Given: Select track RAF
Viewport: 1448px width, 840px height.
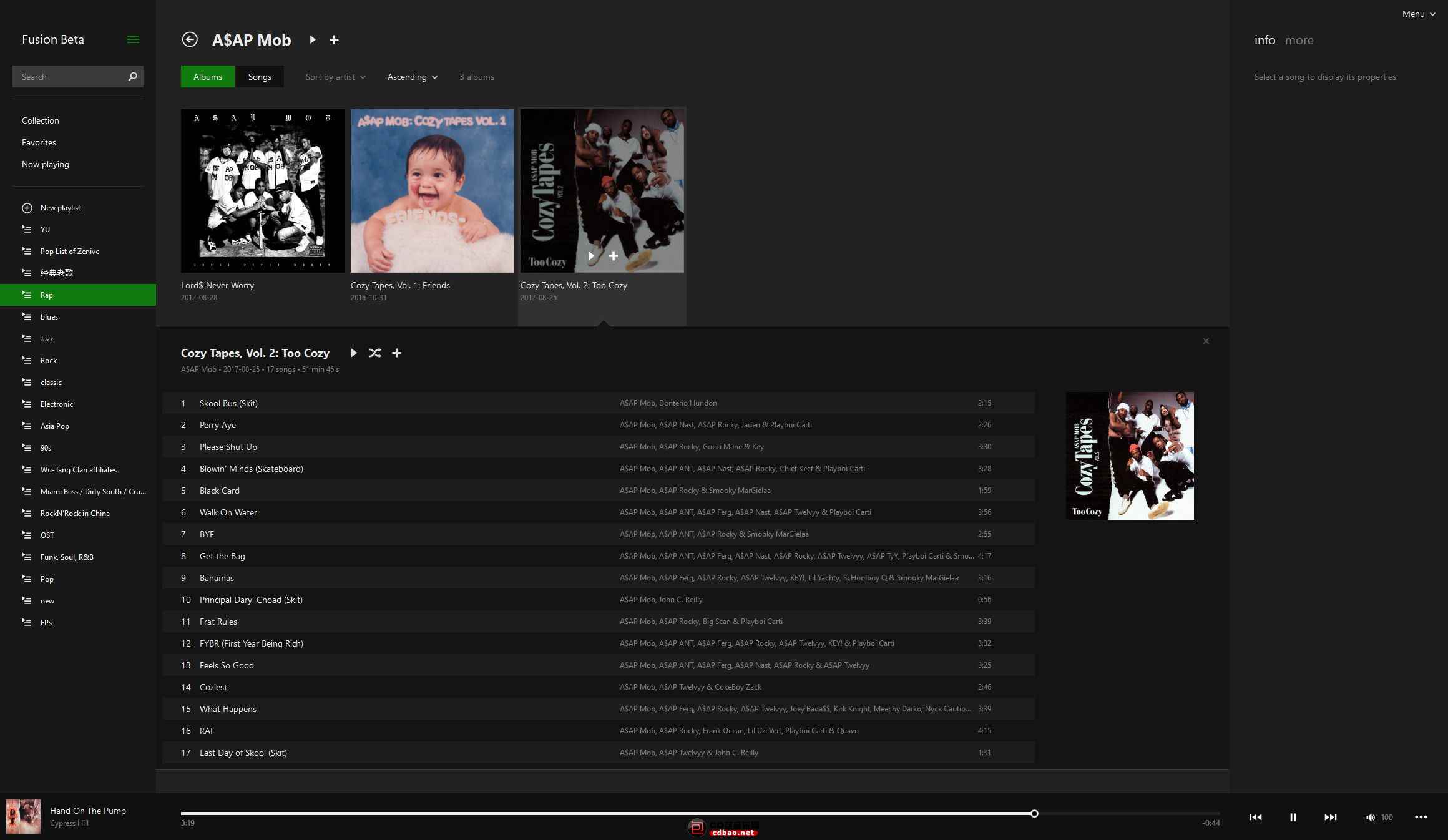Looking at the screenshot, I should [x=599, y=731].
